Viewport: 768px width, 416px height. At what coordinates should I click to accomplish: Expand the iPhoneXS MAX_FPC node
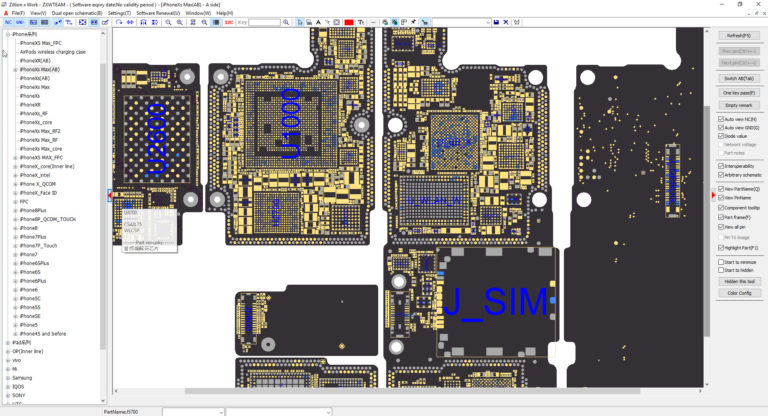click(x=16, y=158)
